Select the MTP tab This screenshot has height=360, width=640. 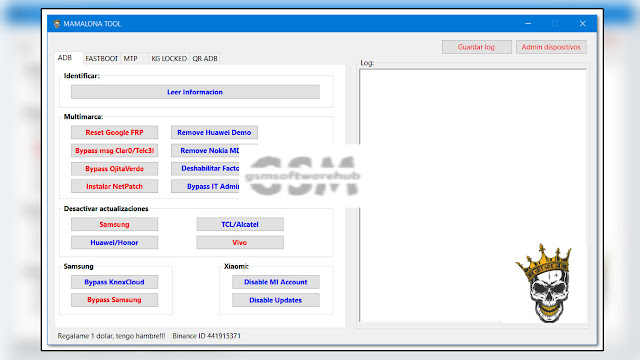coord(131,59)
